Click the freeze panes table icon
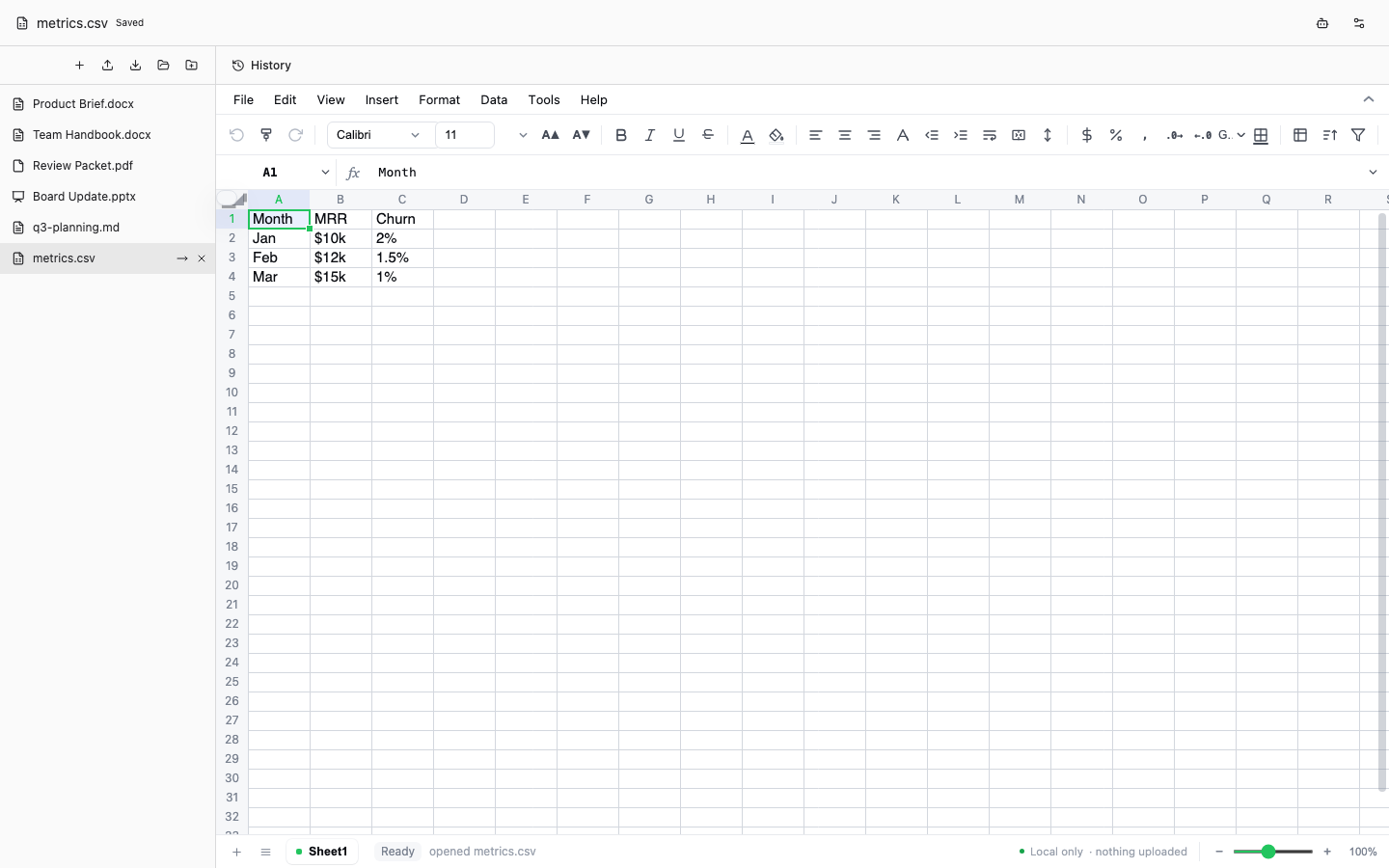 click(1300, 135)
